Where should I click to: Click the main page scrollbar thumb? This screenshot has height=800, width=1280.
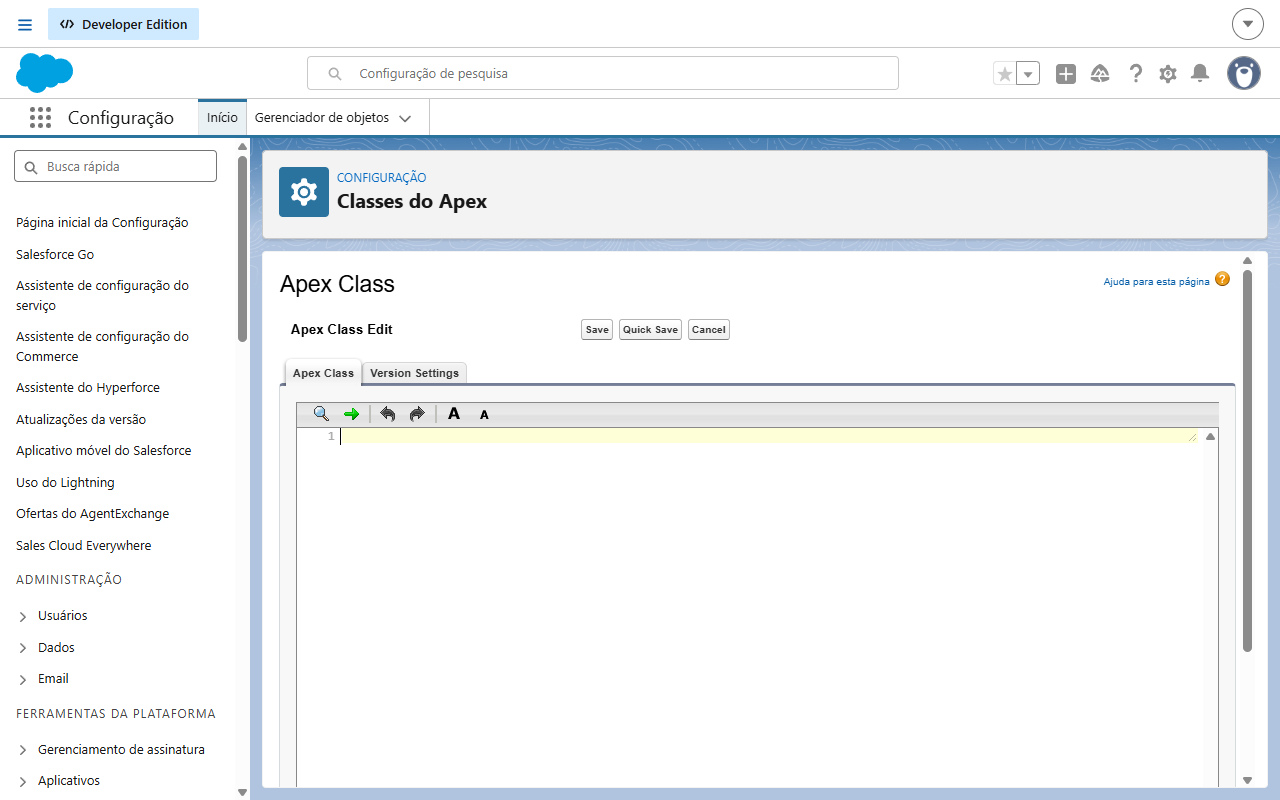1247,460
